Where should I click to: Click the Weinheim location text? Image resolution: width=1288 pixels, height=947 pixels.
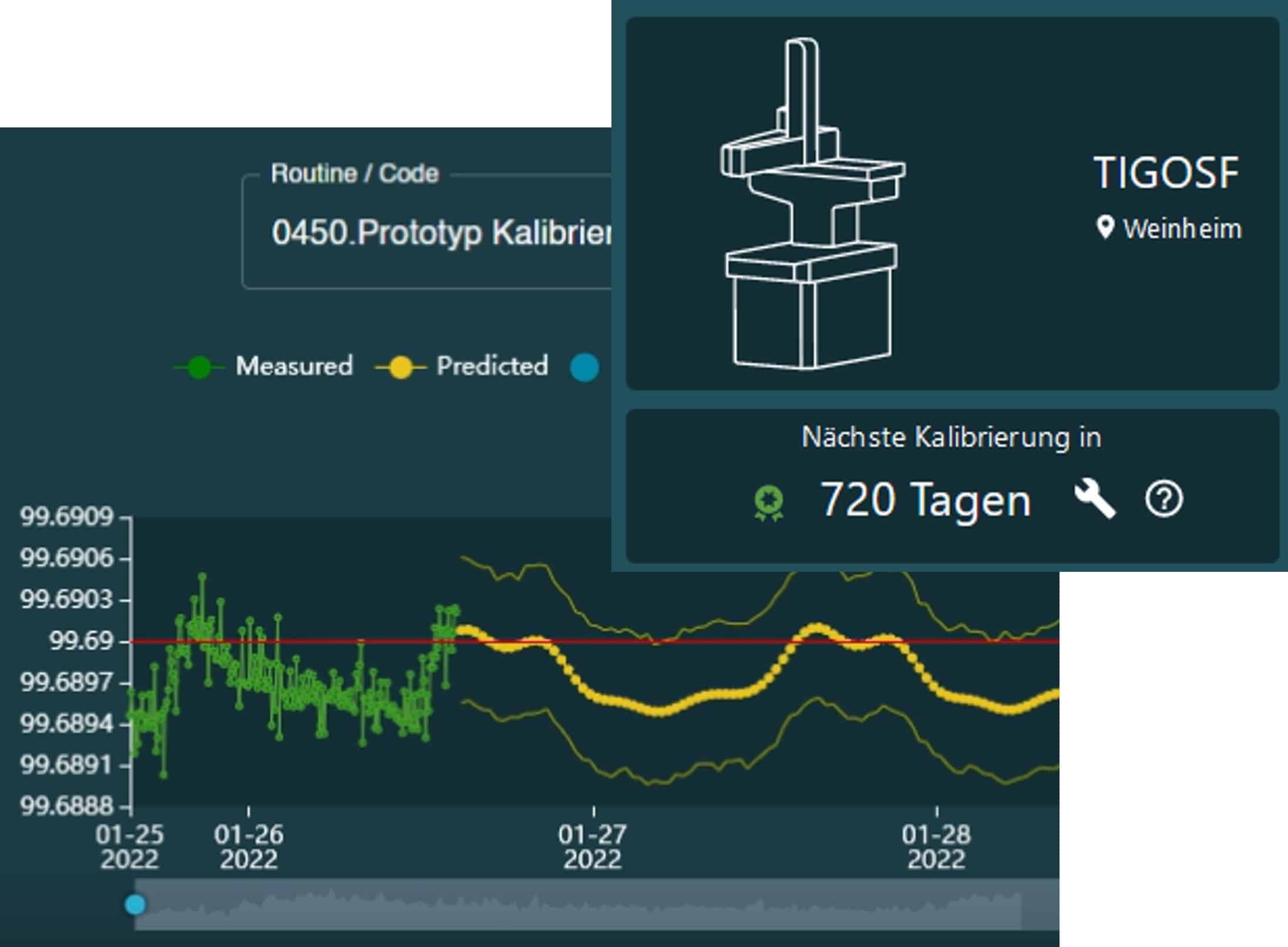click(x=1182, y=229)
